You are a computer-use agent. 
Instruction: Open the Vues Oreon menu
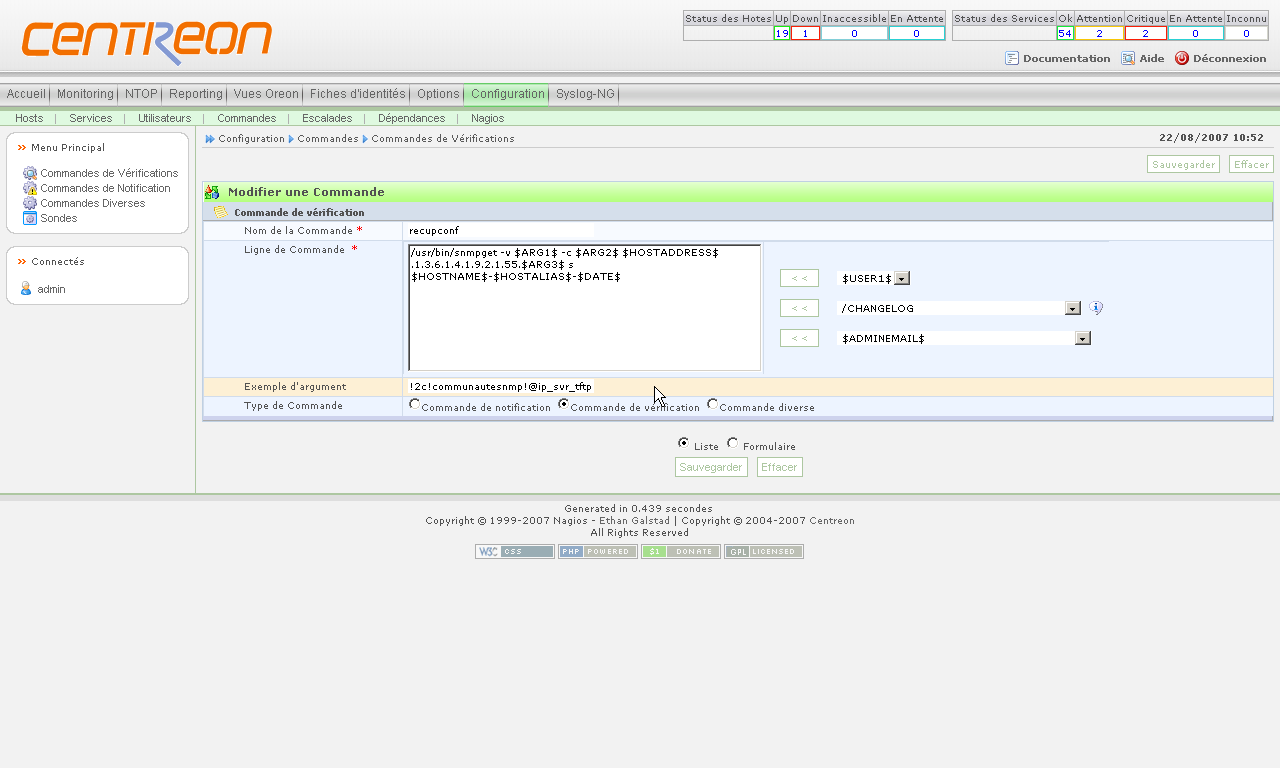tap(266, 94)
